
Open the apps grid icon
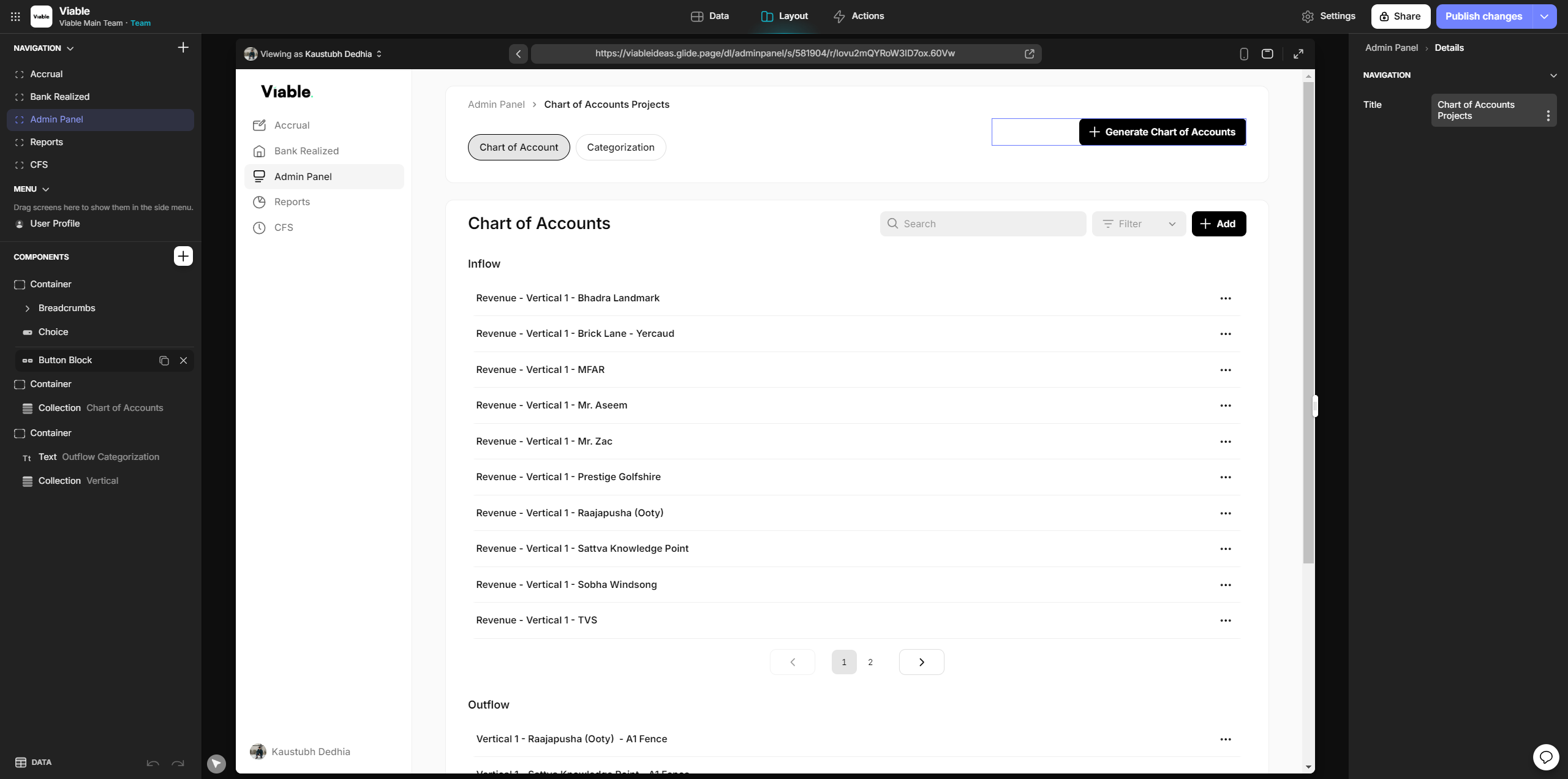[15, 17]
